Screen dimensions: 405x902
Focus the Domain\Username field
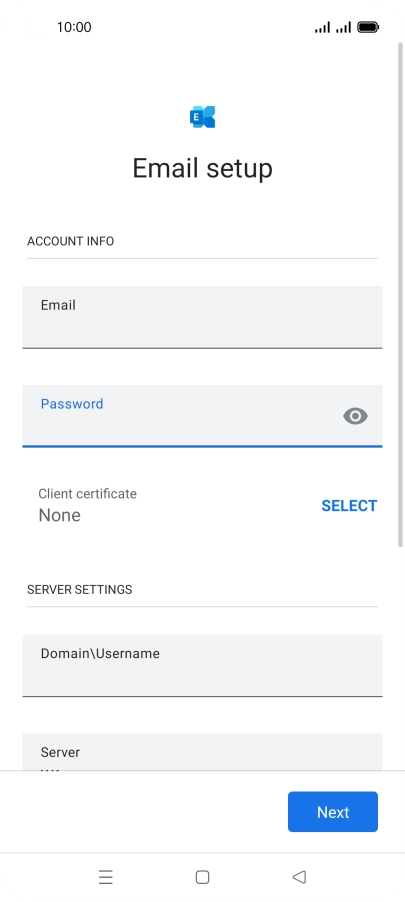tap(202, 666)
